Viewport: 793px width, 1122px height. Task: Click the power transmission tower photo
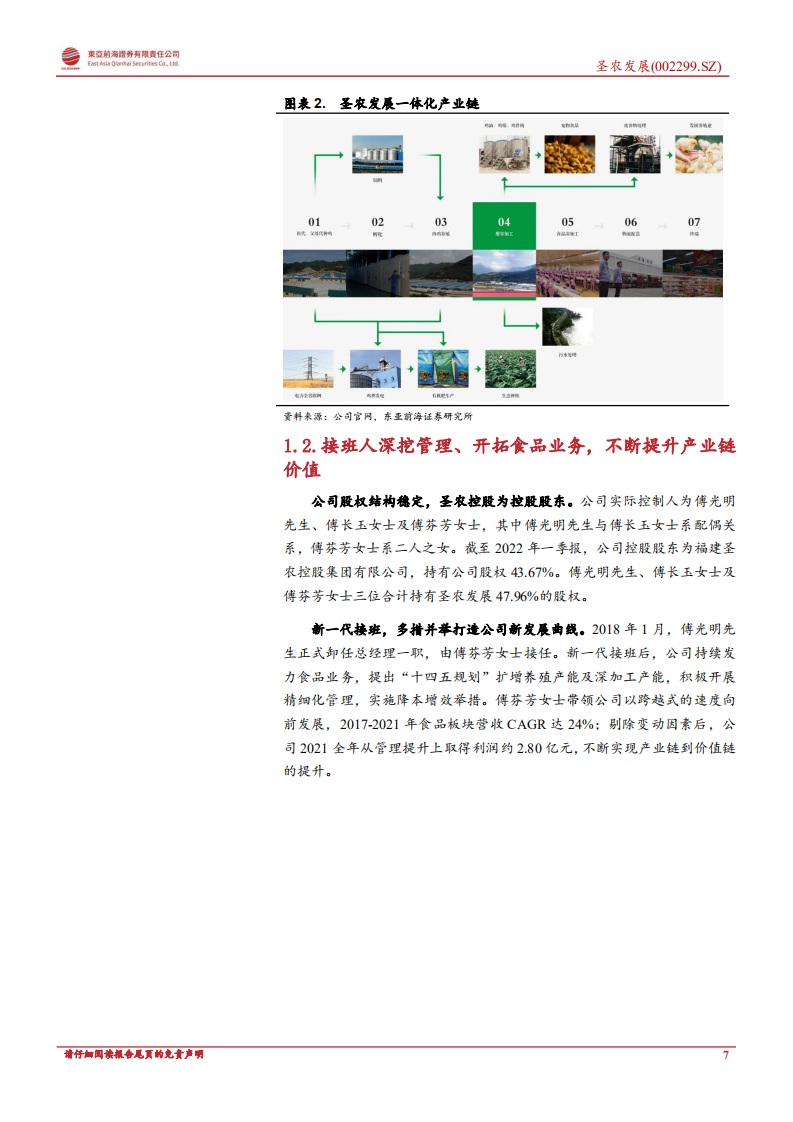pos(308,369)
